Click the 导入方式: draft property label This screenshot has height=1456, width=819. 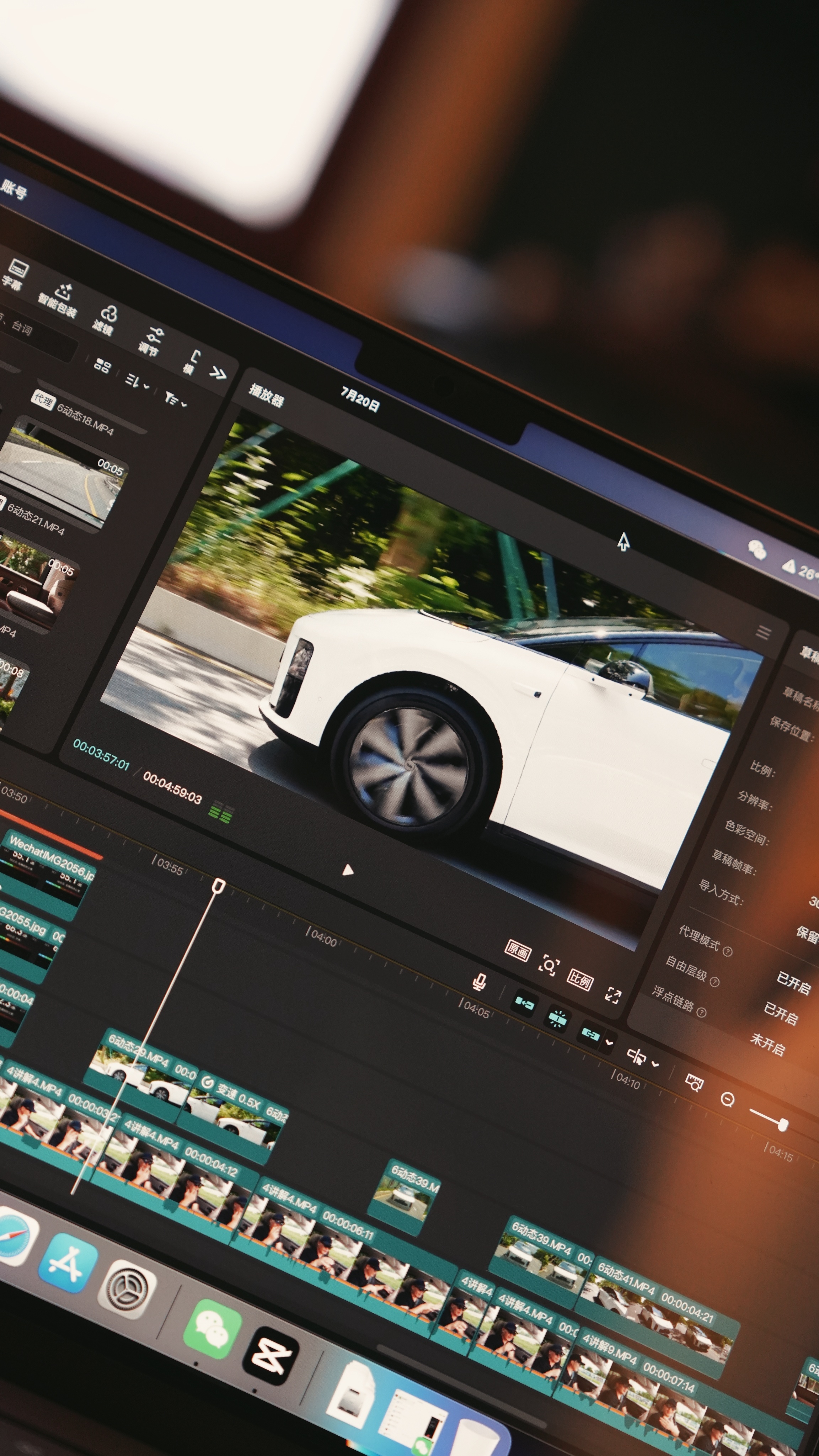coord(721,892)
